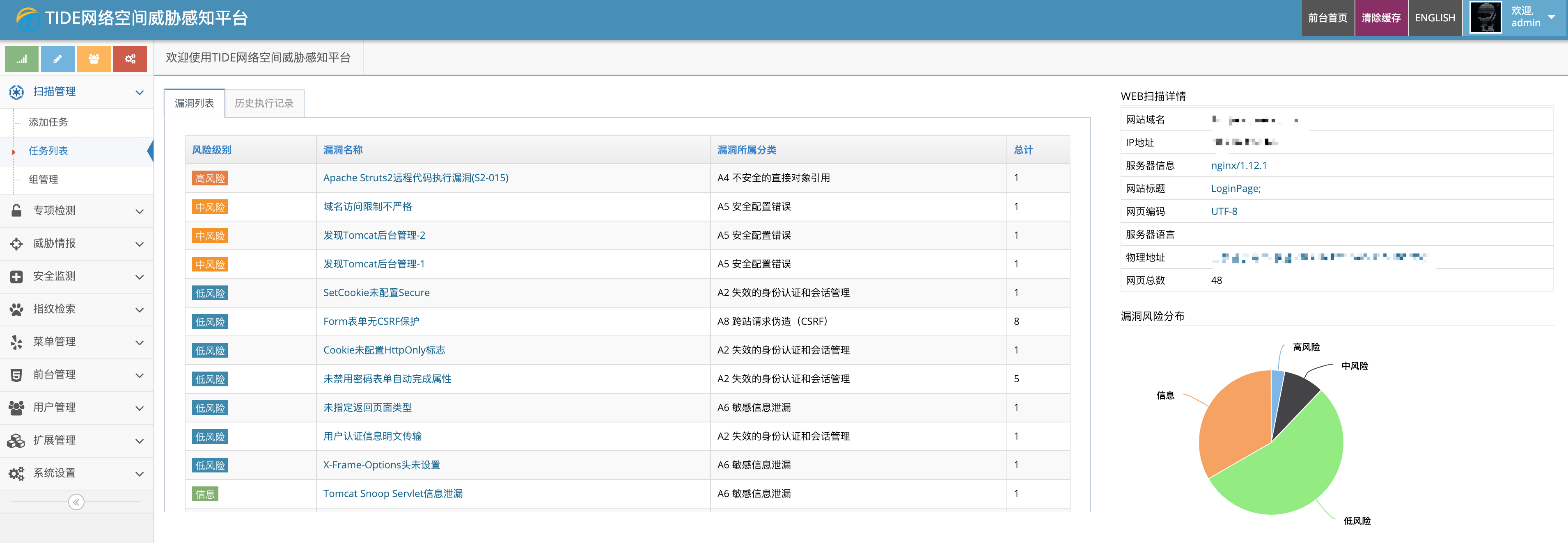This screenshot has width=1568, height=543.
Task: Switch language via the ENGLISH button
Action: point(1434,18)
